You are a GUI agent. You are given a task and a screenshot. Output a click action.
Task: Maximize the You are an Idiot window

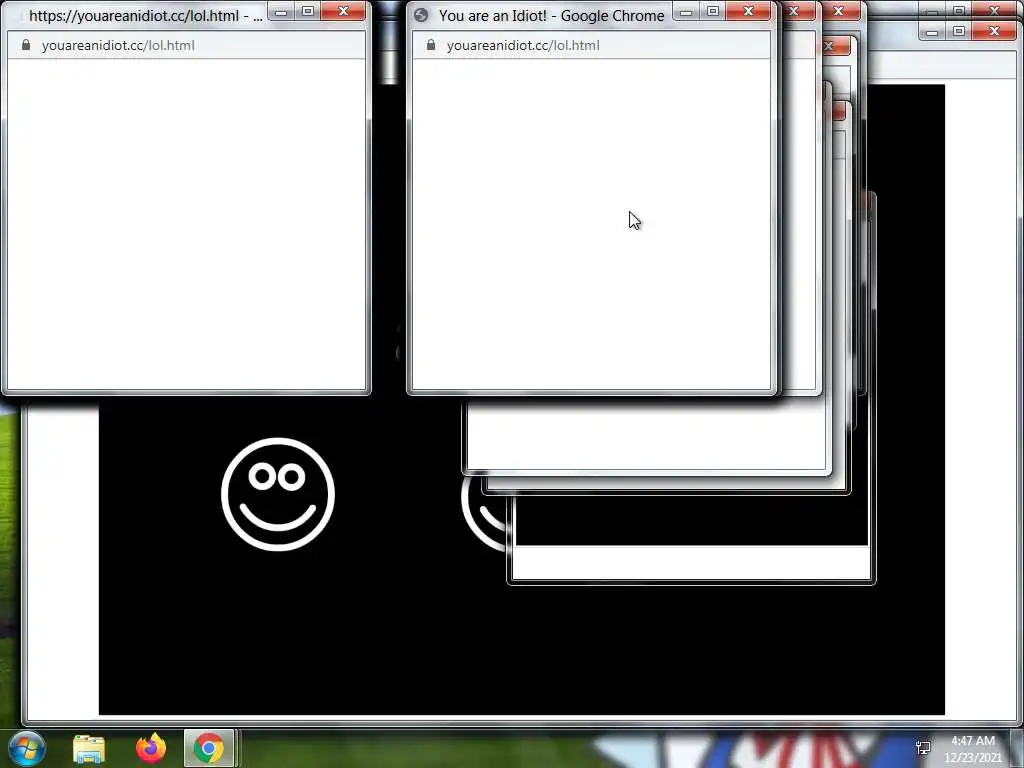[x=712, y=11]
